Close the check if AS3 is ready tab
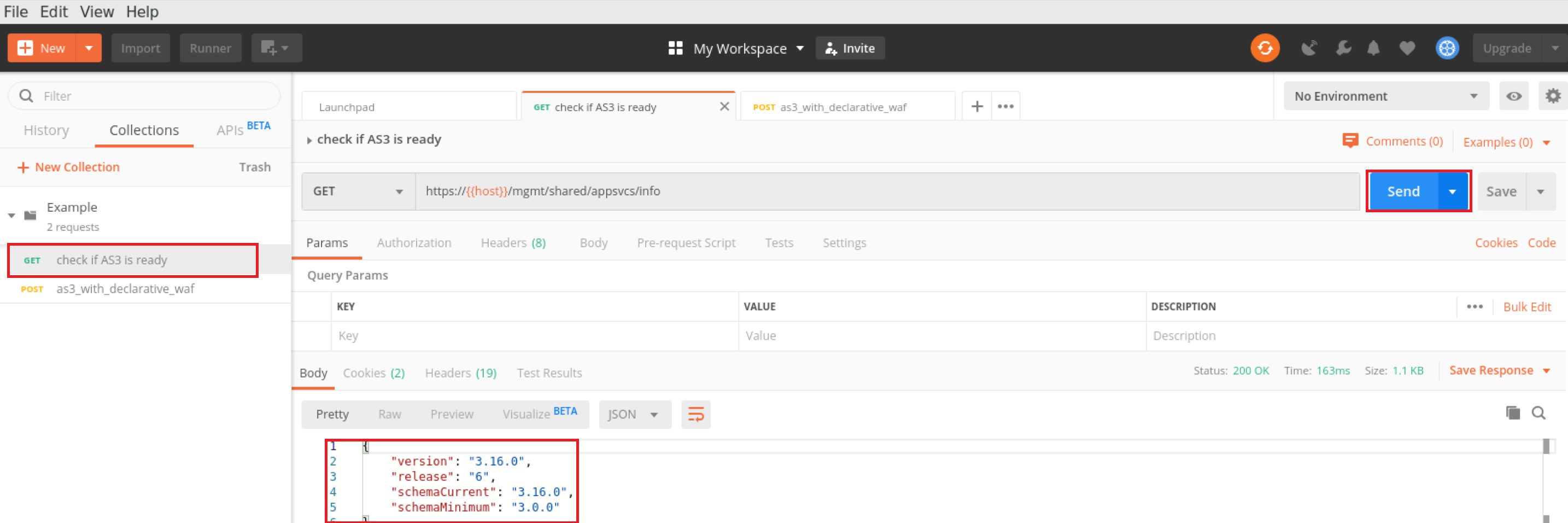 724,107
